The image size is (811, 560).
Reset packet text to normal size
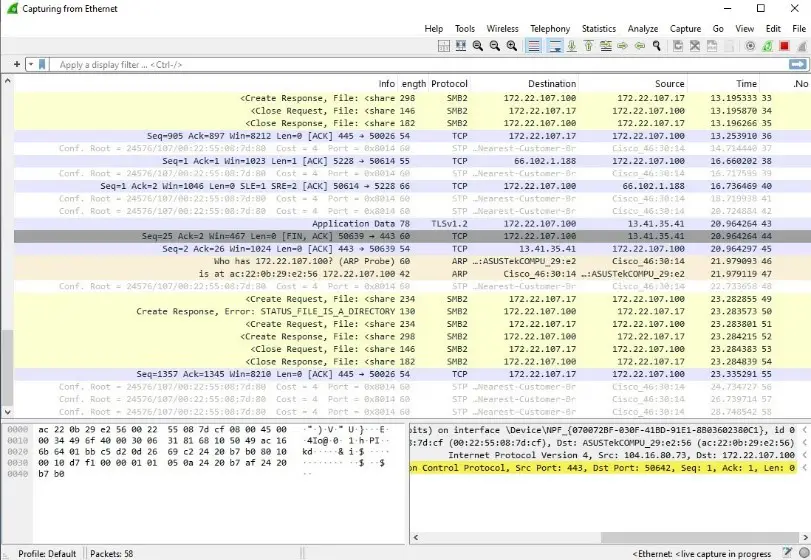tap(478, 46)
